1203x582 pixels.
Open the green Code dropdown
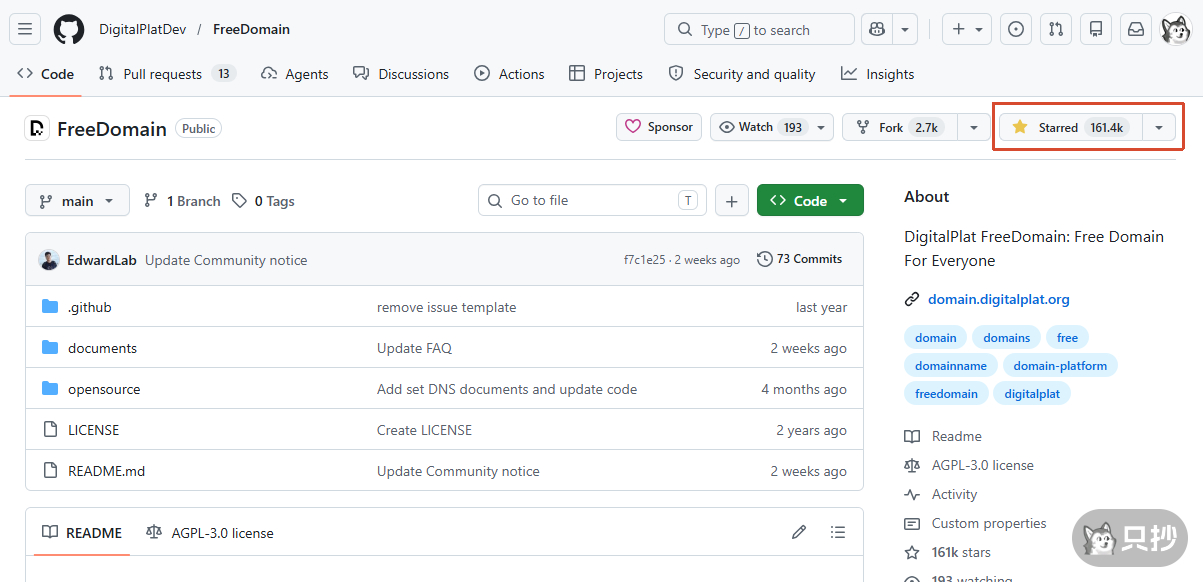pyautogui.click(x=810, y=201)
